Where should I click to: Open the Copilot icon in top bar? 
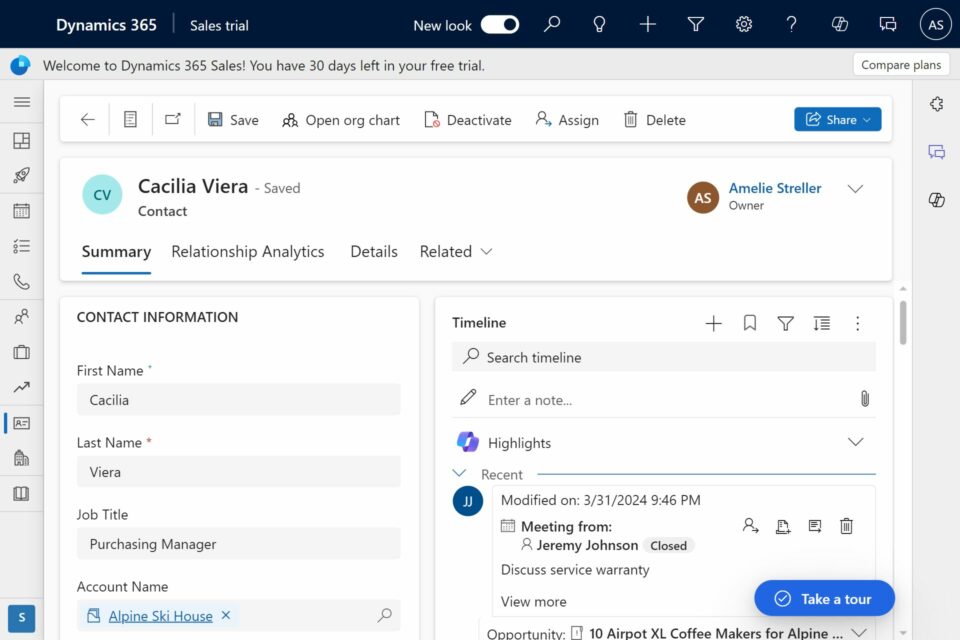tap(840, 25)
